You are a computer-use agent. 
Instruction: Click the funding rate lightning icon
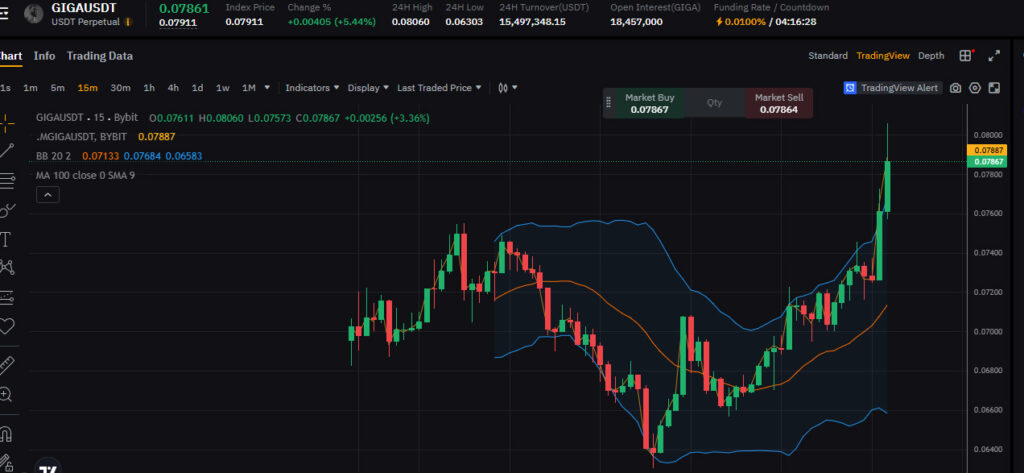tap(720, 22)
